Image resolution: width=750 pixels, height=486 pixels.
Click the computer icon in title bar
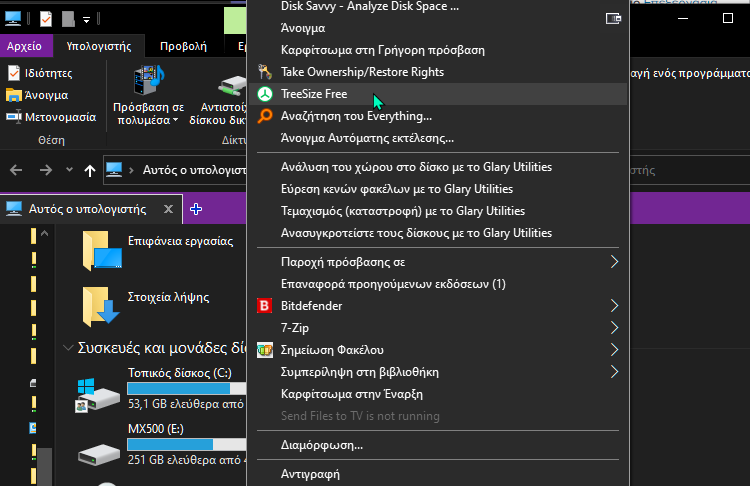[13, 19]
